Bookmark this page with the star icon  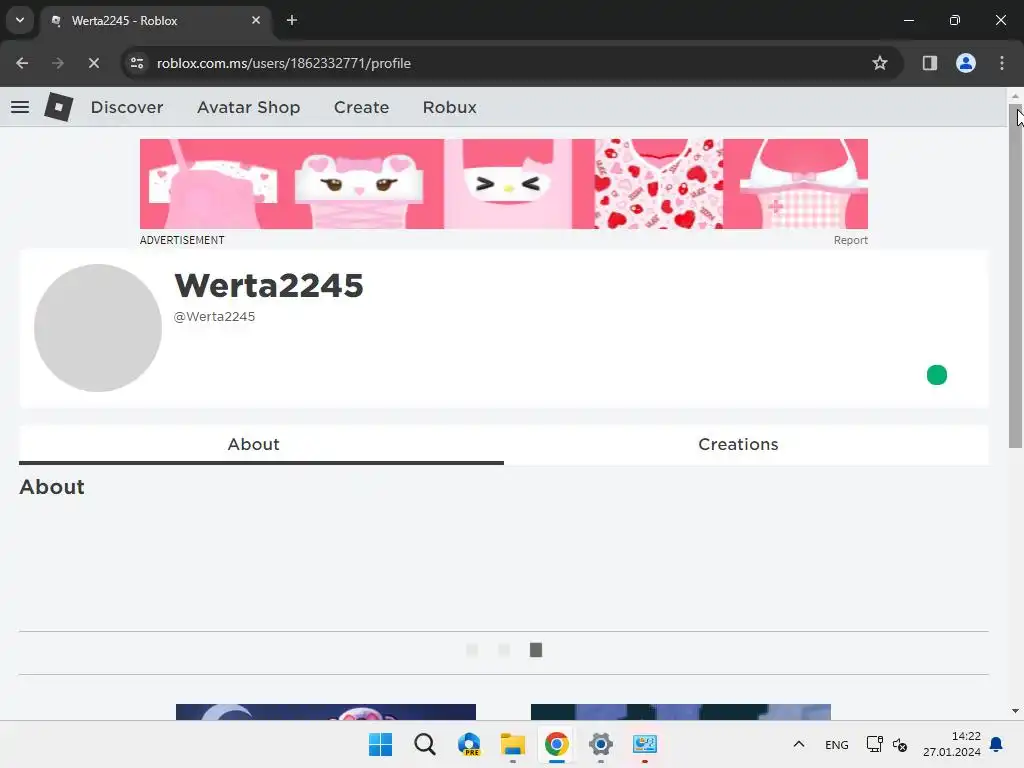880,63
